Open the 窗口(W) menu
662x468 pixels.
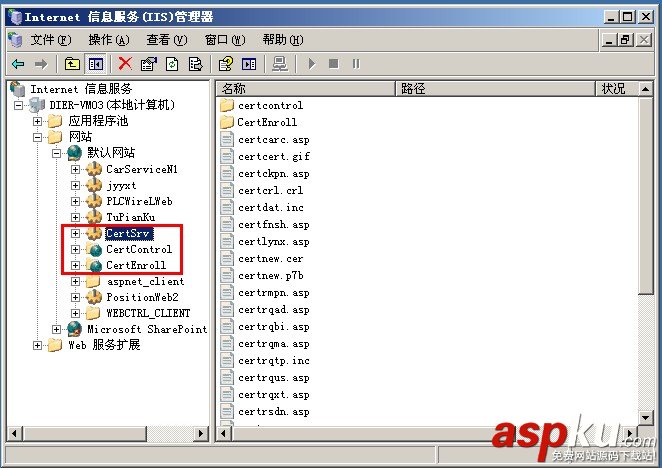225,40
